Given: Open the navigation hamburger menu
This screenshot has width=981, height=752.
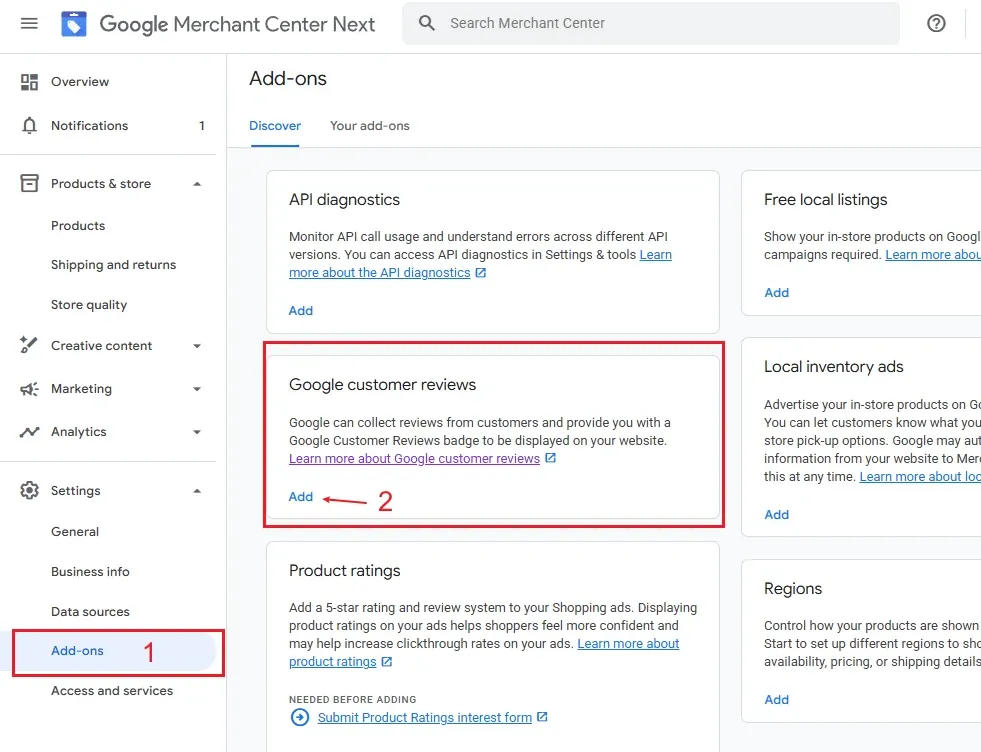Looking at the screenshot, I should coord(29,23).
